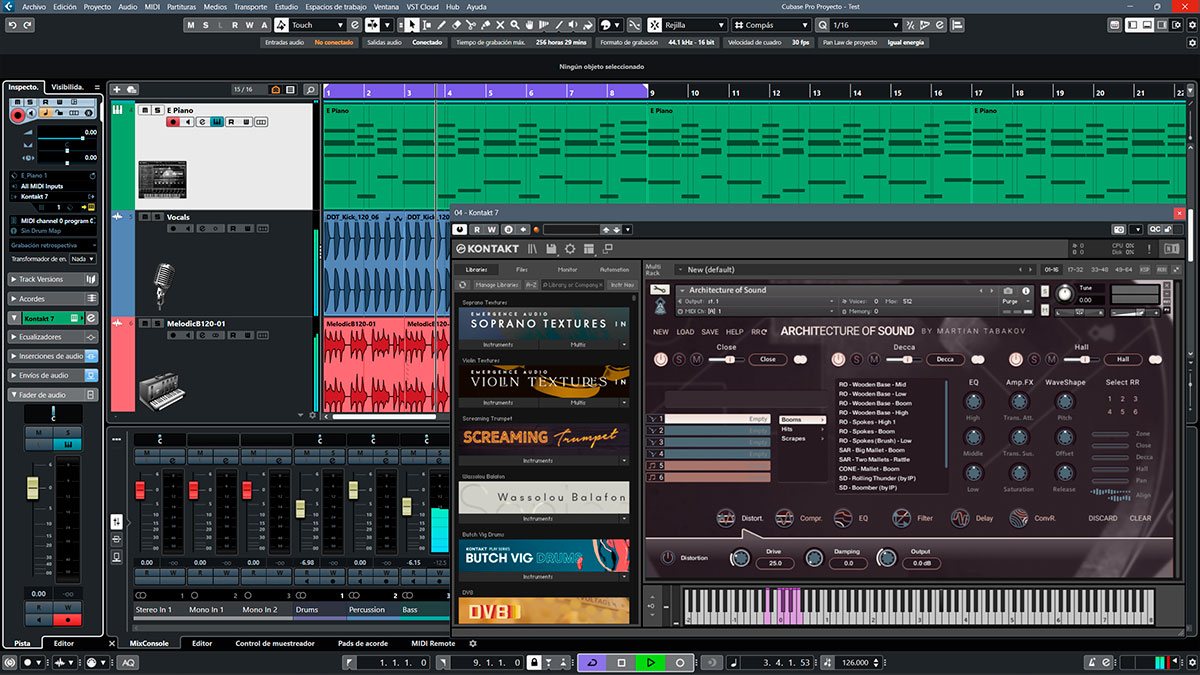Enable record on E Piano track

173,122
